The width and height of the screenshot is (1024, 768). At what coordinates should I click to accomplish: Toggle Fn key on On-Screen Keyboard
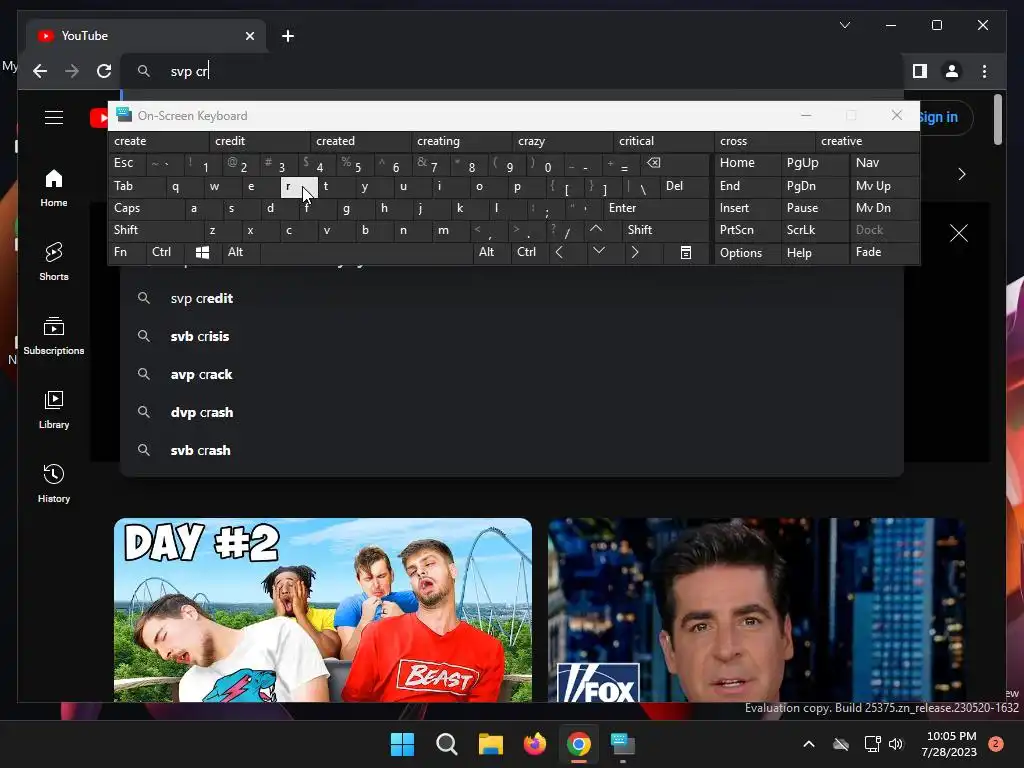pos(127,252)
